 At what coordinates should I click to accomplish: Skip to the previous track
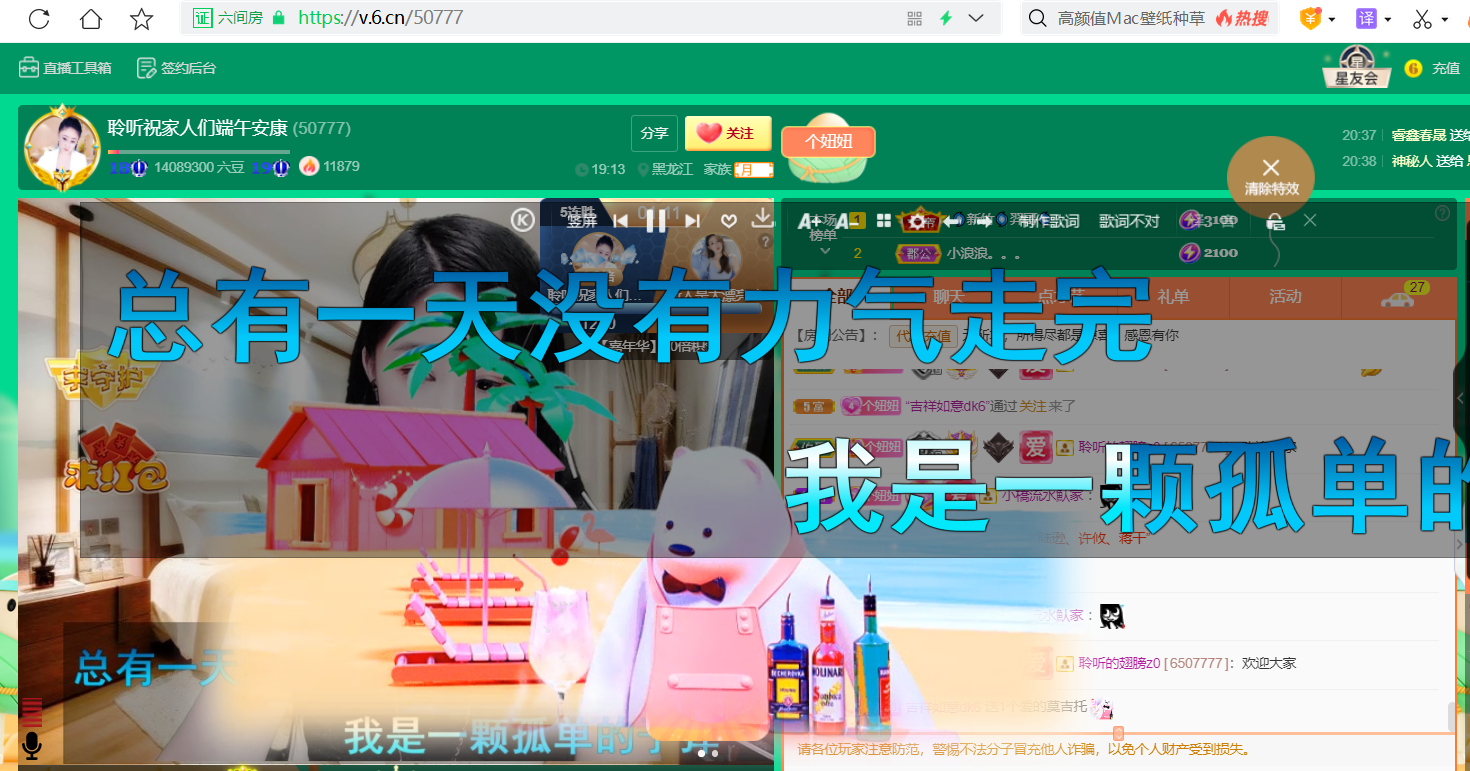621,220
